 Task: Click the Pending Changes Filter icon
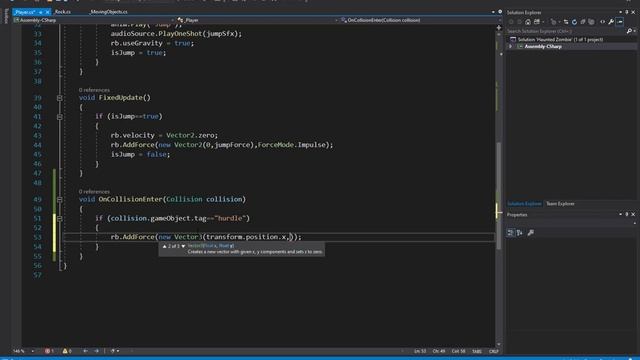click(x=553, y=22)
